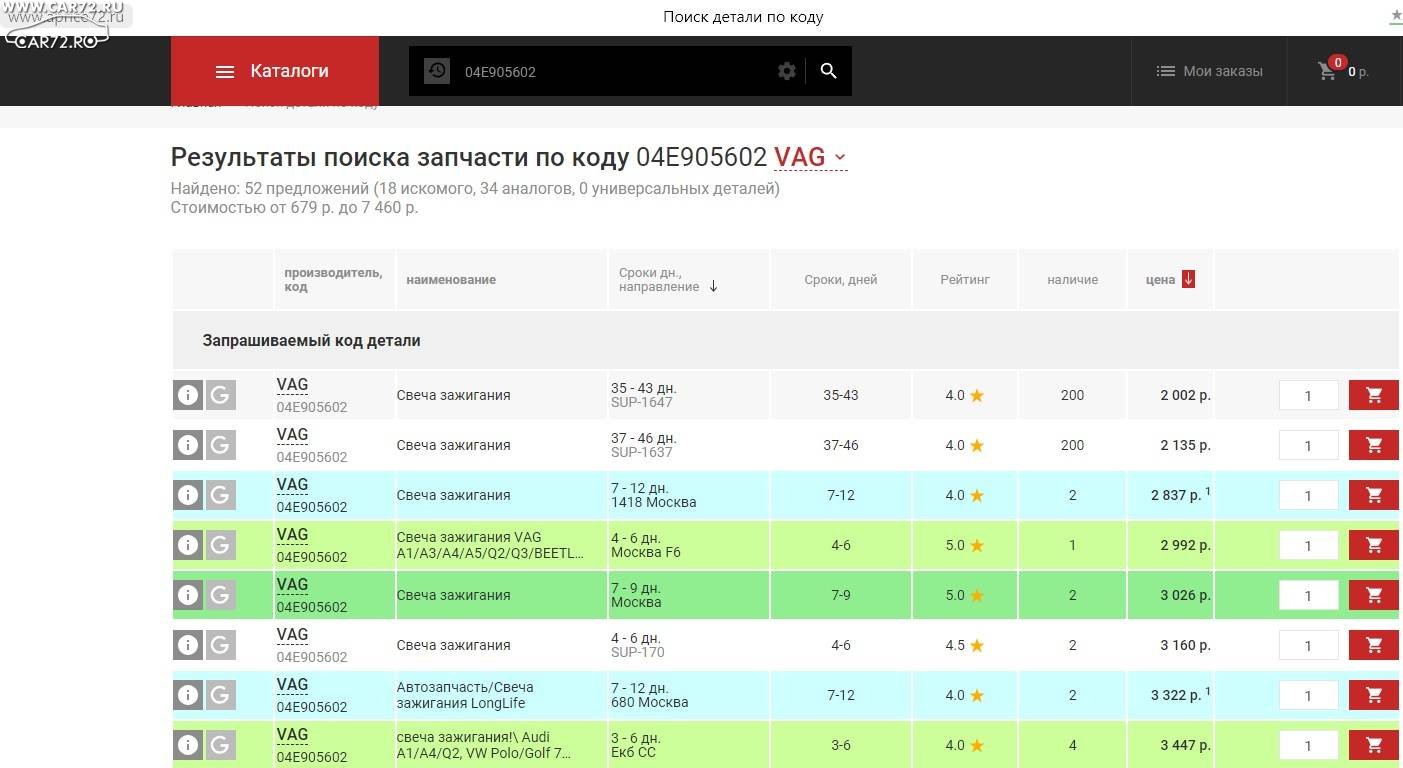Click the наличие column header

click(x=1073, y=279)
